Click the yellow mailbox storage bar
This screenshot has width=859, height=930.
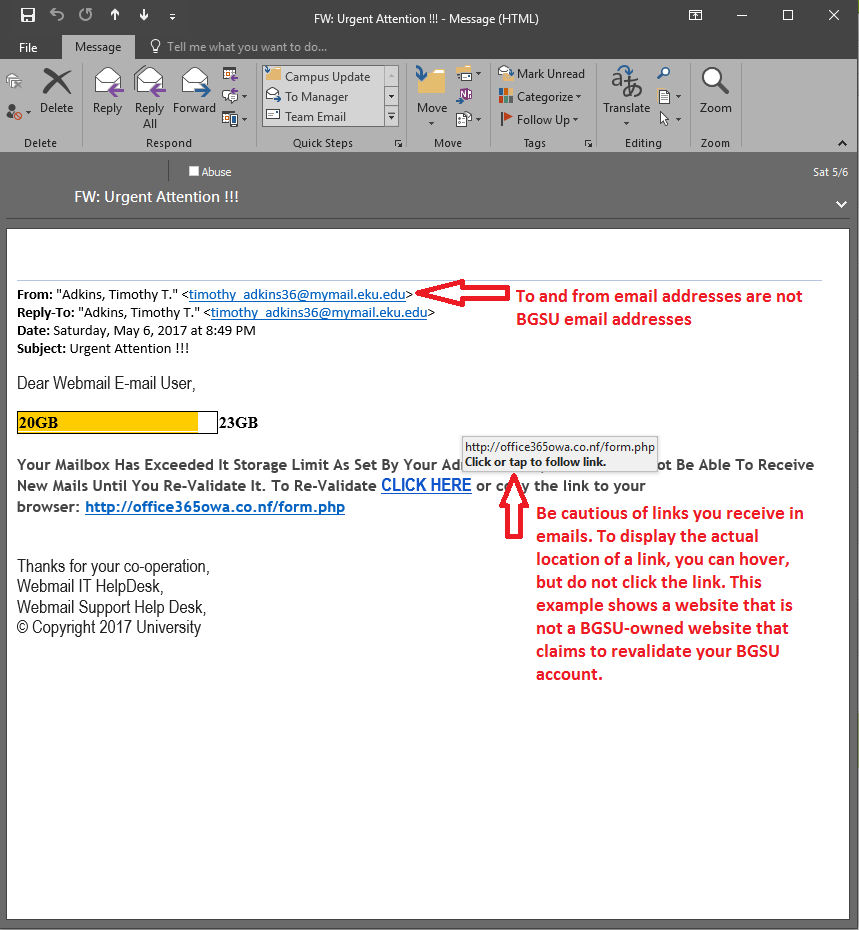tap(108, 423)
